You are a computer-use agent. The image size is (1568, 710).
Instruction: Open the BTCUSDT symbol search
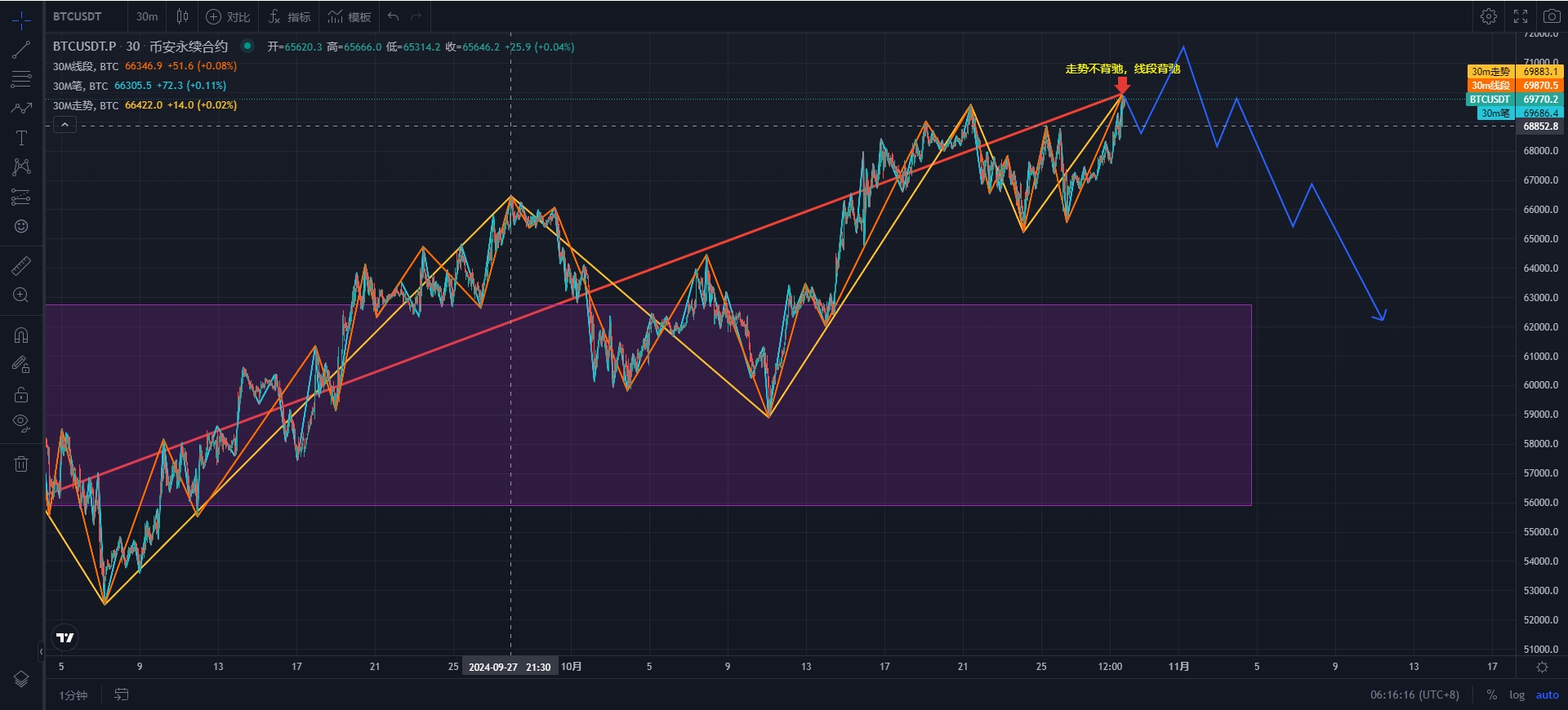coord(78,16)
